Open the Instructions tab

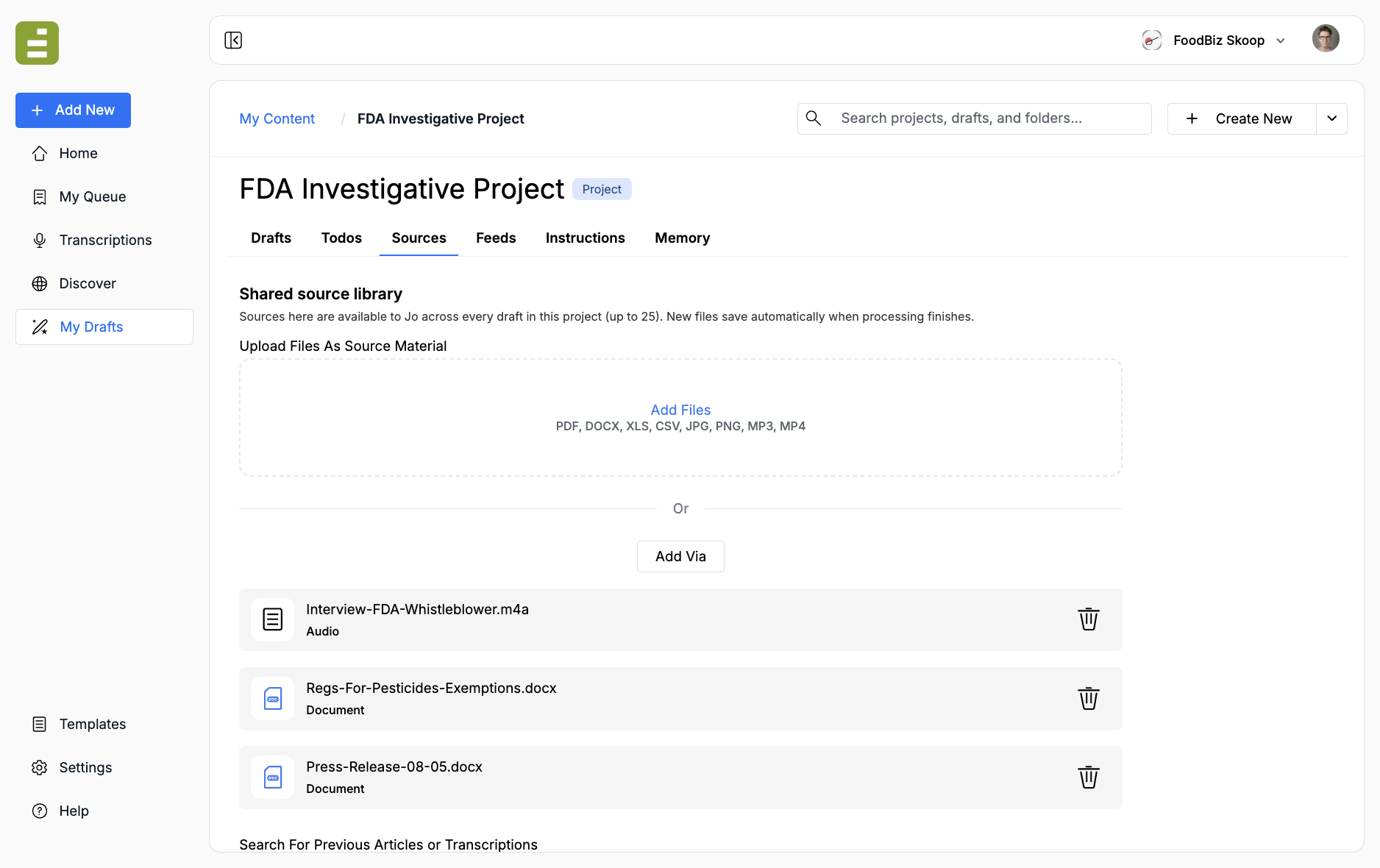[586, 238]
